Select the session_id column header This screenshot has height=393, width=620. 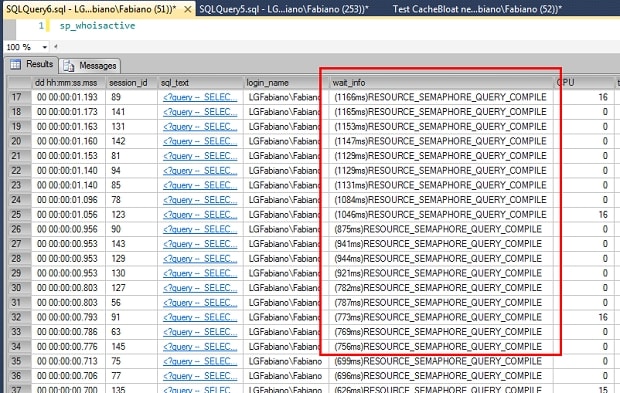(x=131, y=83)
